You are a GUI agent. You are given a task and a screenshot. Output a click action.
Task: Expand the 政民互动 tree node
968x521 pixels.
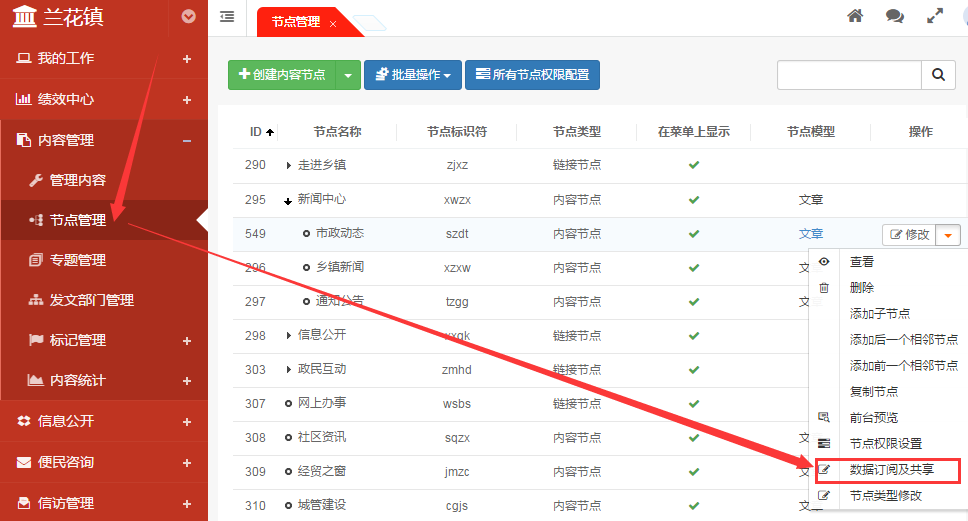pyautogui.click(x=288, y=369)
